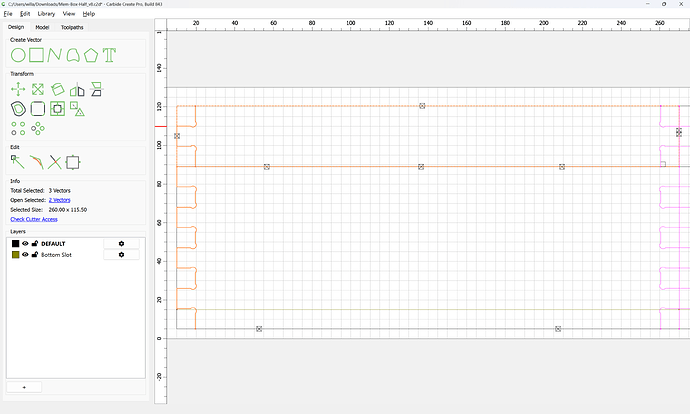The image size is (690, 414).
Task: Open the Edit menu
Action: (25, 14)
